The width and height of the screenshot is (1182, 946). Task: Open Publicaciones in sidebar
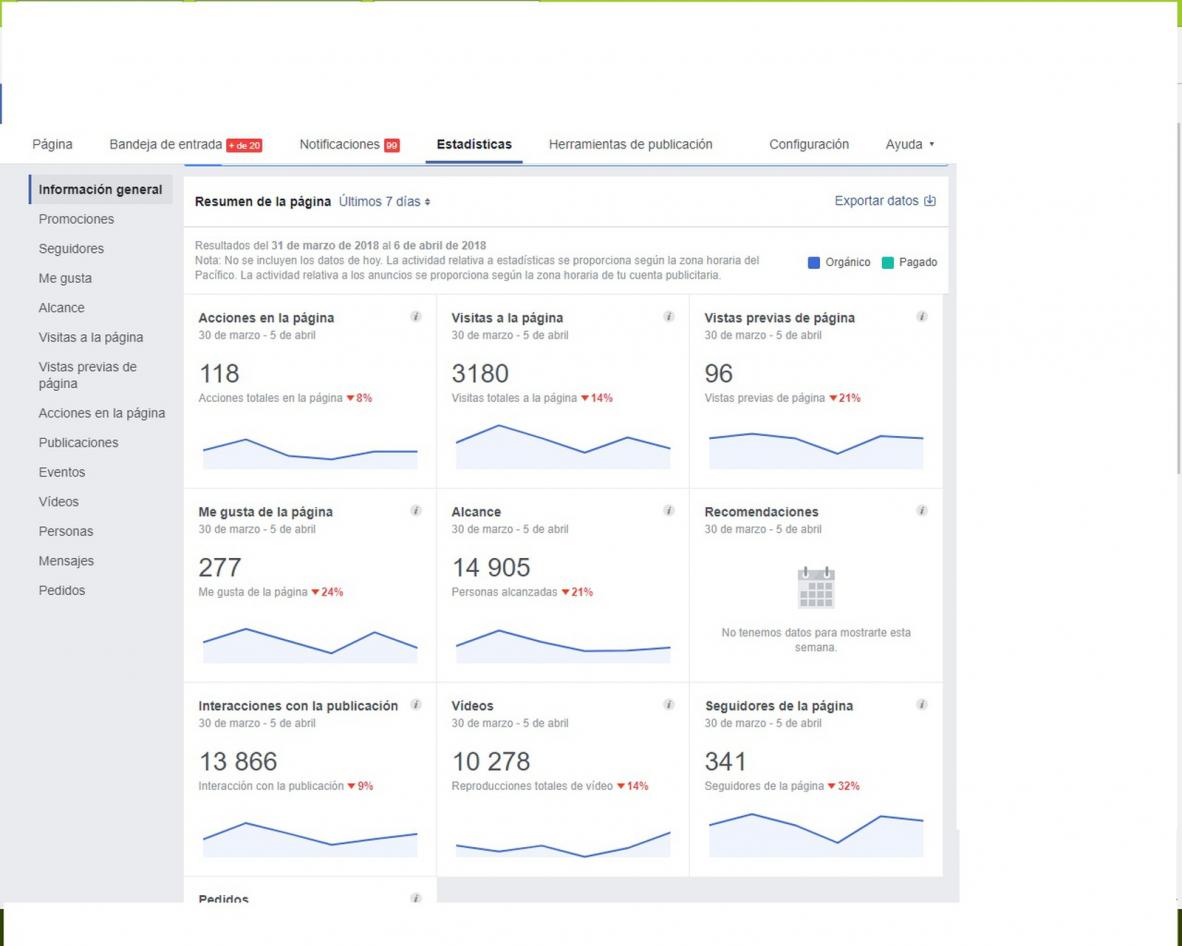78,442
